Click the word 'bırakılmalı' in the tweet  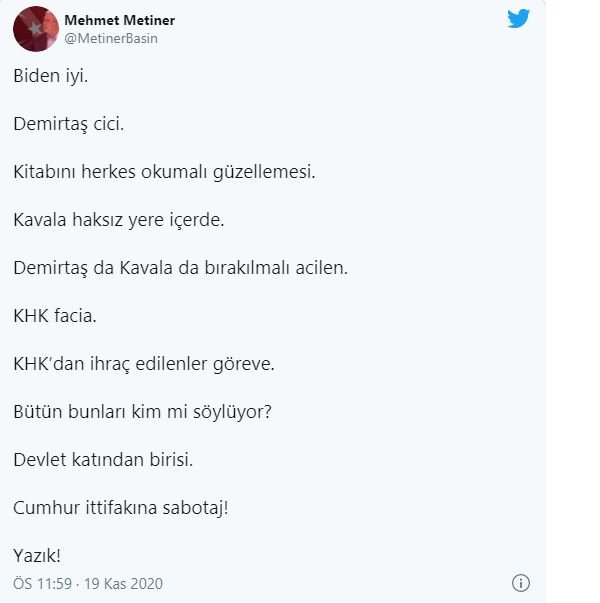pyautogui.click(x=247, y=268)
